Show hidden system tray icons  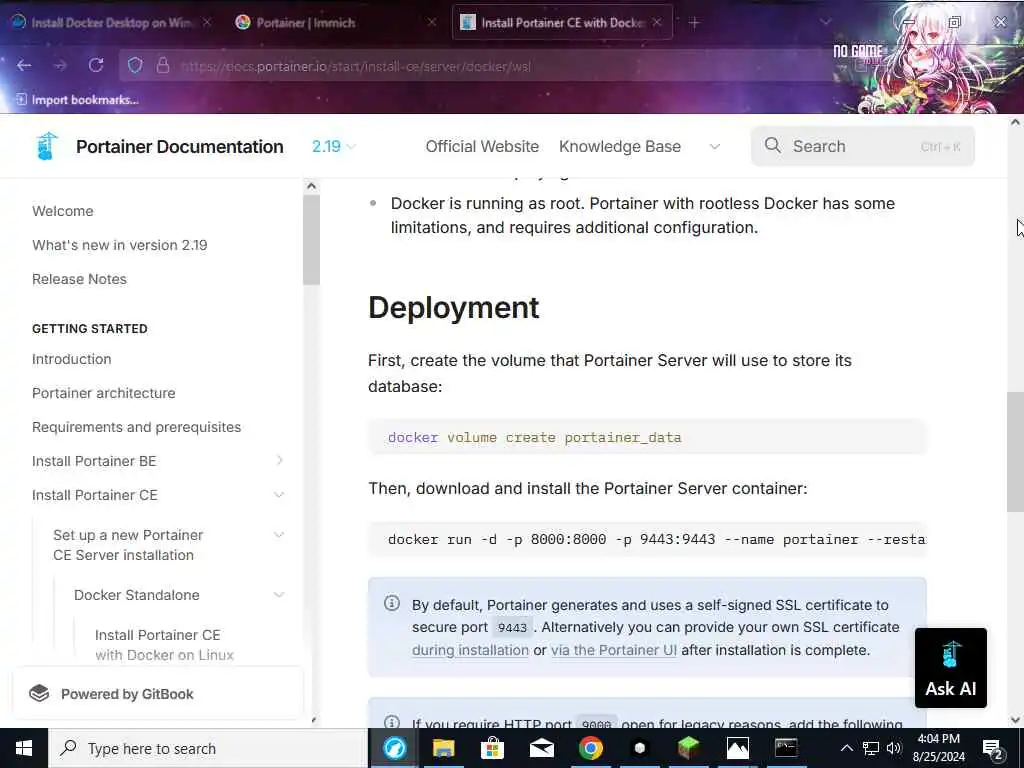point(846,748)
